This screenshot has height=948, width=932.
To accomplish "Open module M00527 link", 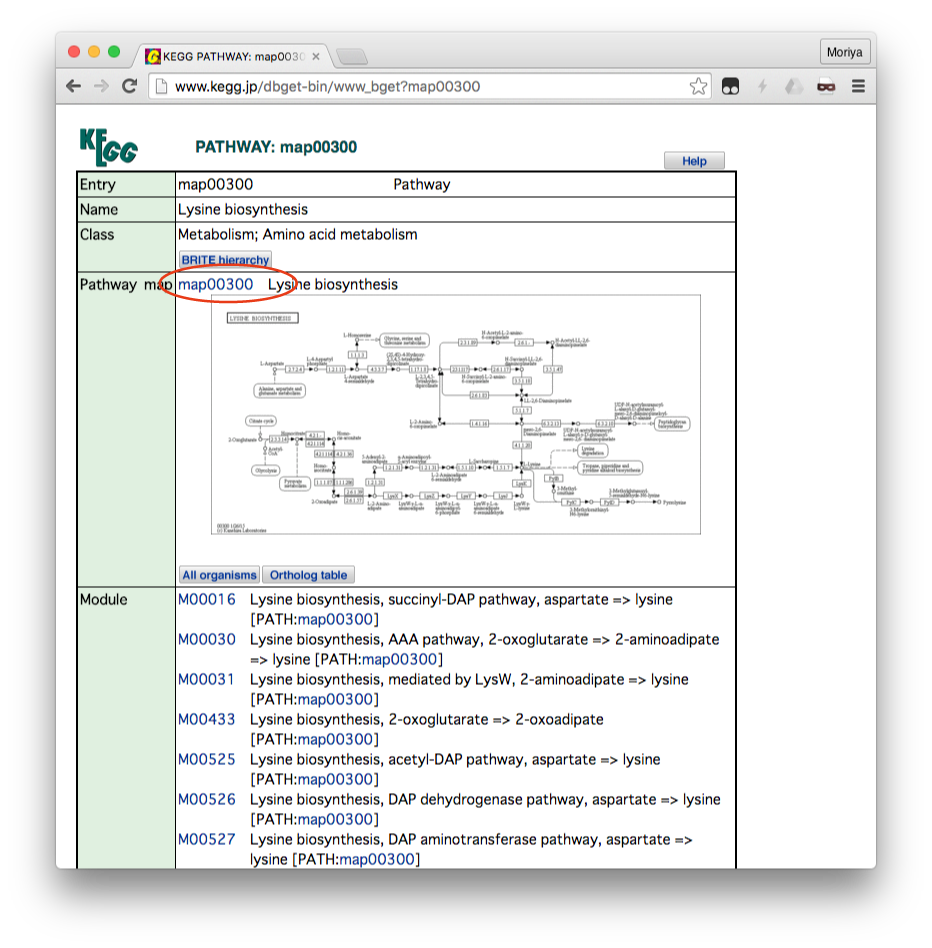I will (207, 839).
